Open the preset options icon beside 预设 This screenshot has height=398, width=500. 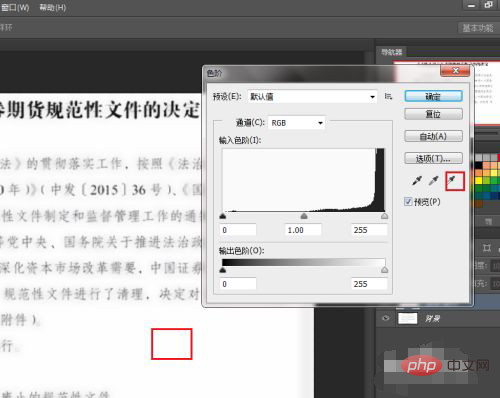(388, 96)
